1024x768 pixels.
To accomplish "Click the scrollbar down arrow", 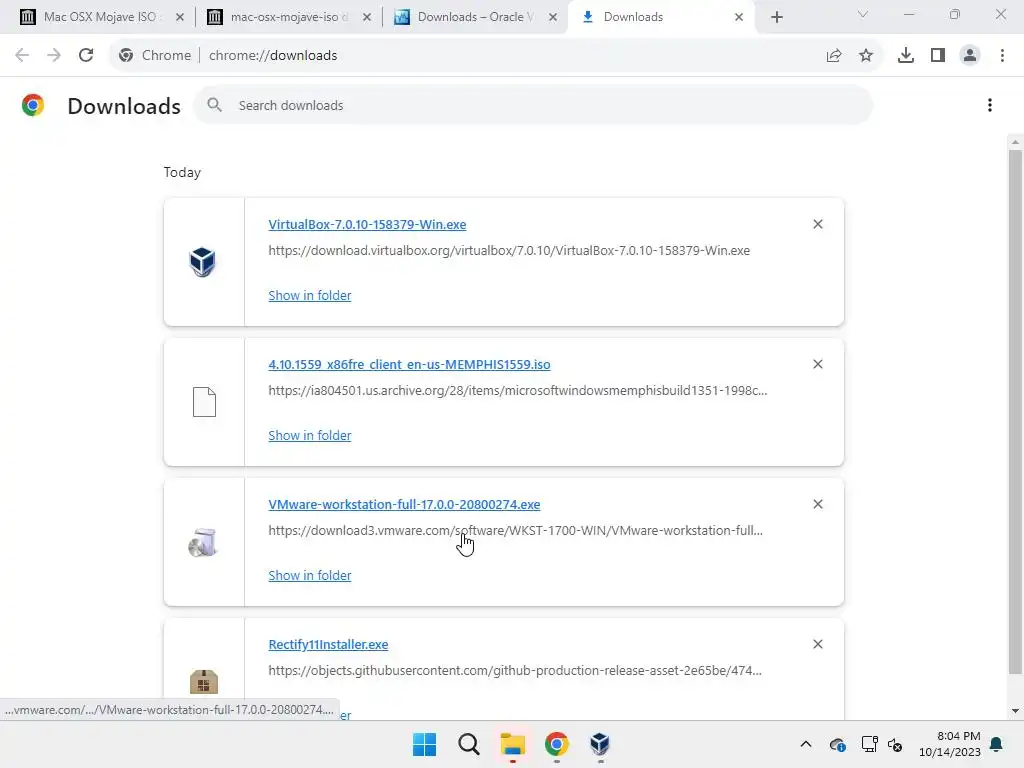I will click(1015, 711).
